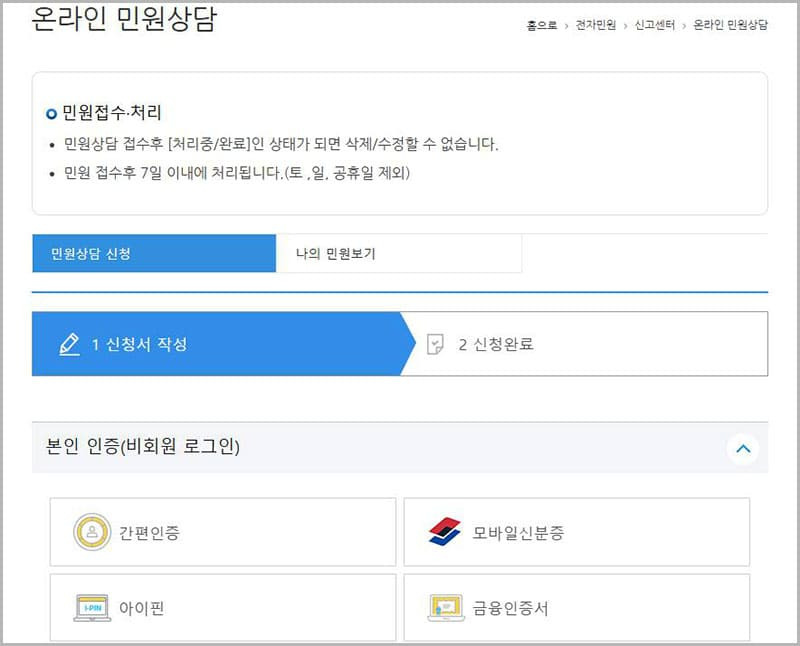
Task: Select the 간편인증 person badge icon
Action: pyautogui.click(x=92, y=530)
